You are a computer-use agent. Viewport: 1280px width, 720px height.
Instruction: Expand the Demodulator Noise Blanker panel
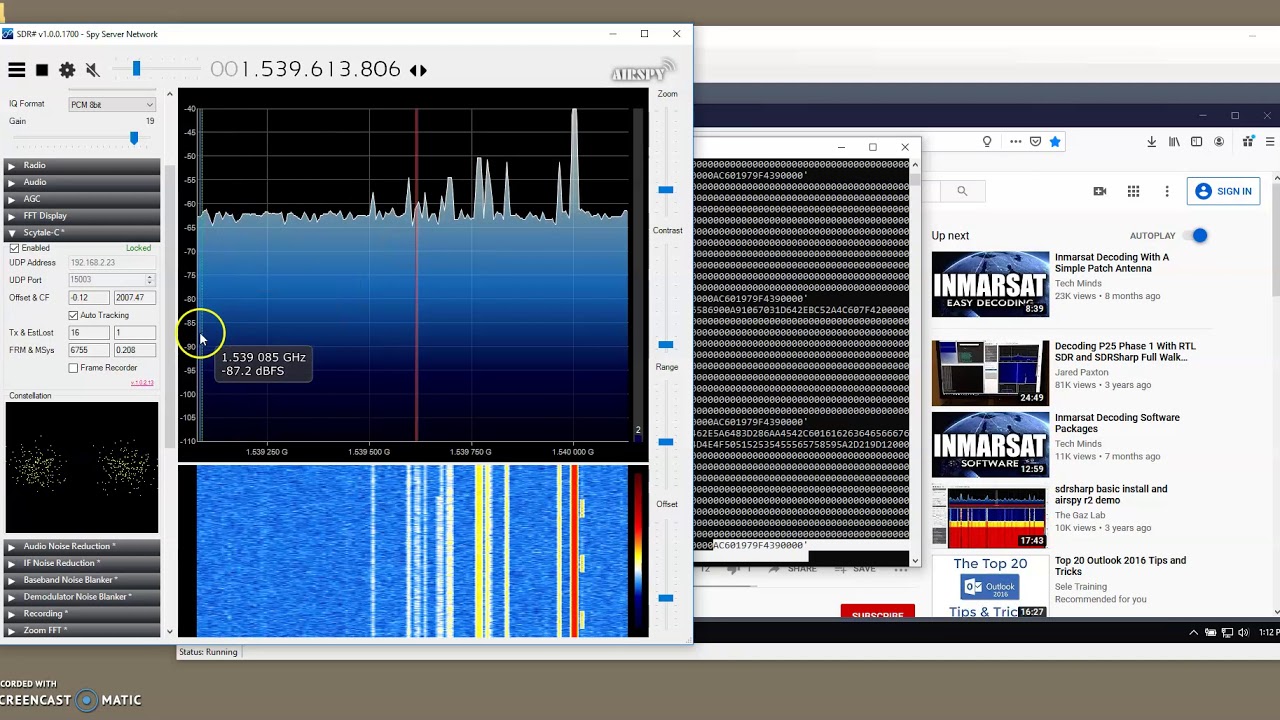click(x=82, y=597)
